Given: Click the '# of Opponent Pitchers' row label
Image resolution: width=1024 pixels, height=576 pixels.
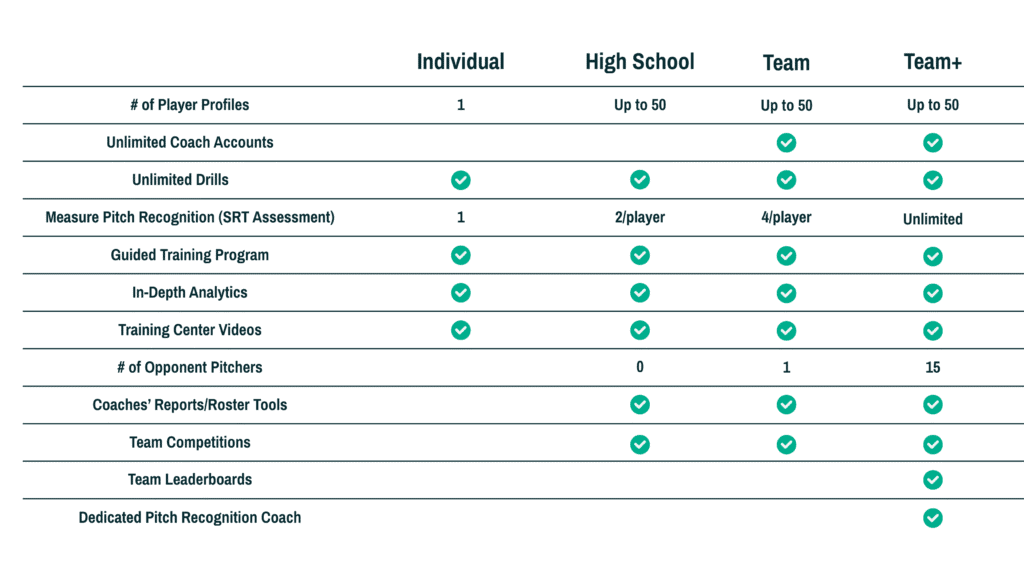Looking at the screenshot, I should tap(190, 368).
